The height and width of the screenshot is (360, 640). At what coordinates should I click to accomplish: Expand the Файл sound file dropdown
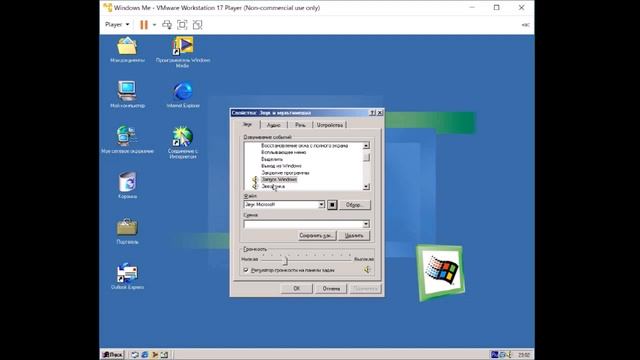coord(321,204)
